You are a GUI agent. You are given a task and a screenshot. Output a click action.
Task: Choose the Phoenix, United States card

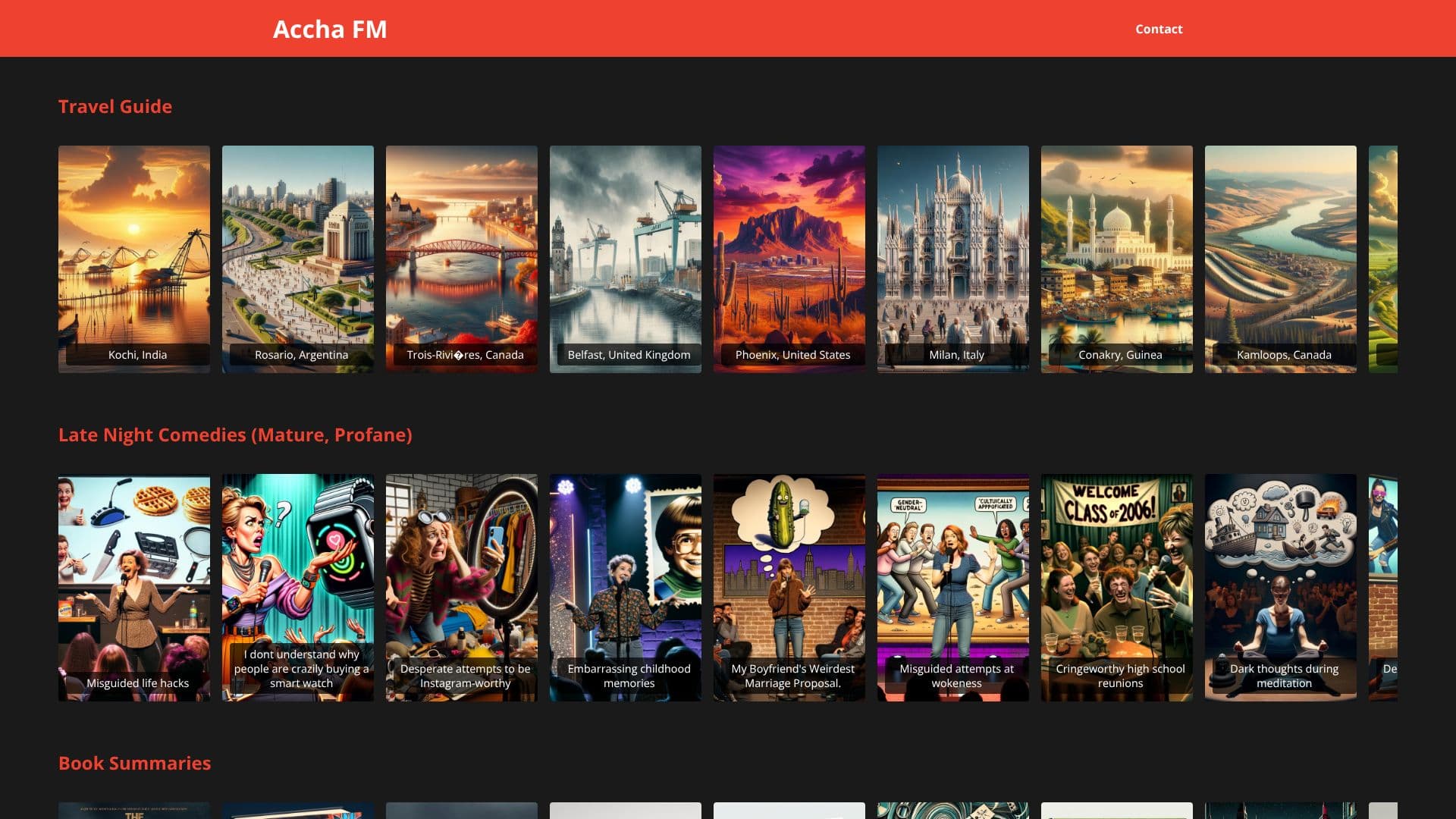click(x=789, y=259)
